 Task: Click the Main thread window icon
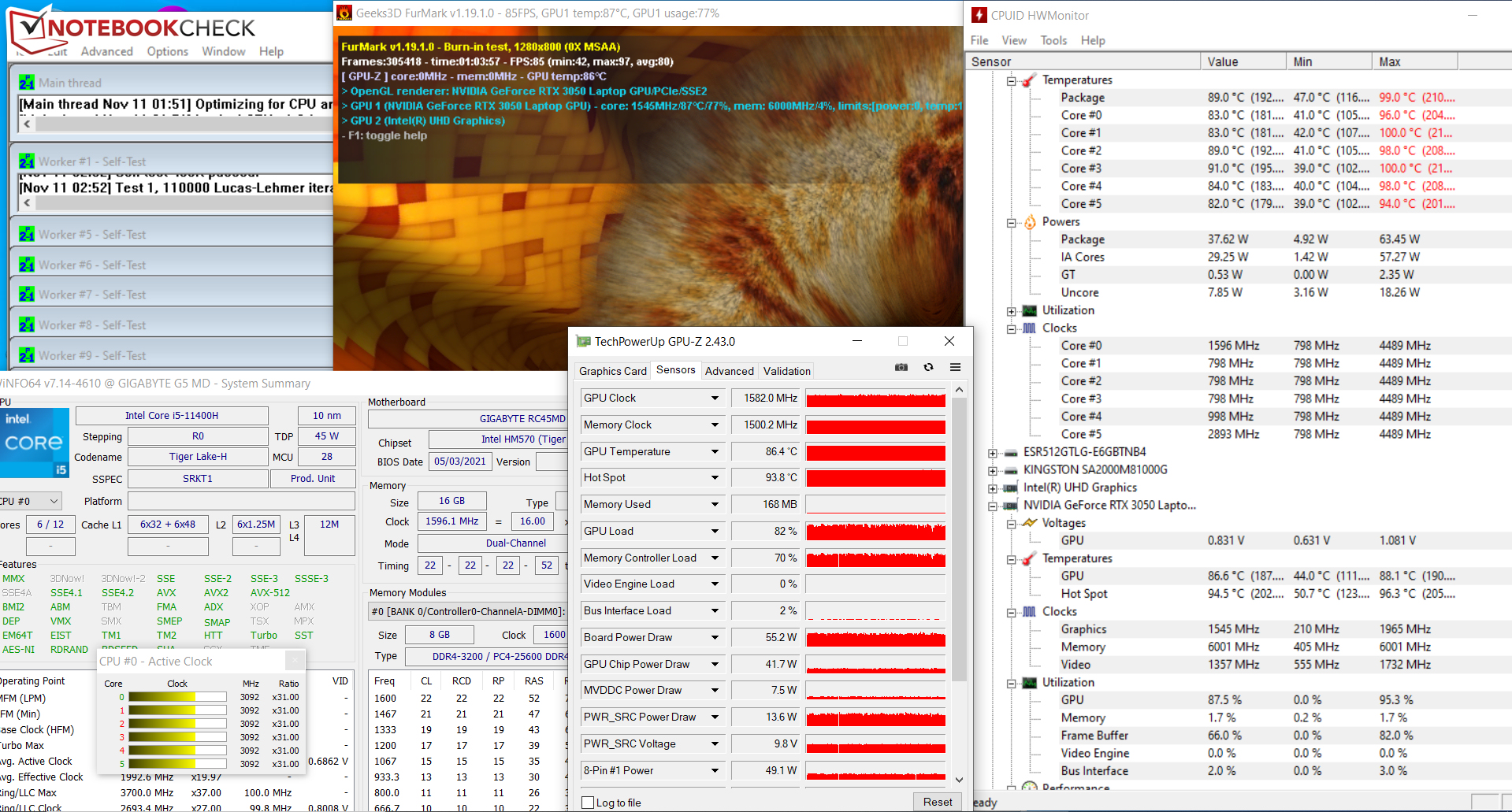[27, 83]
